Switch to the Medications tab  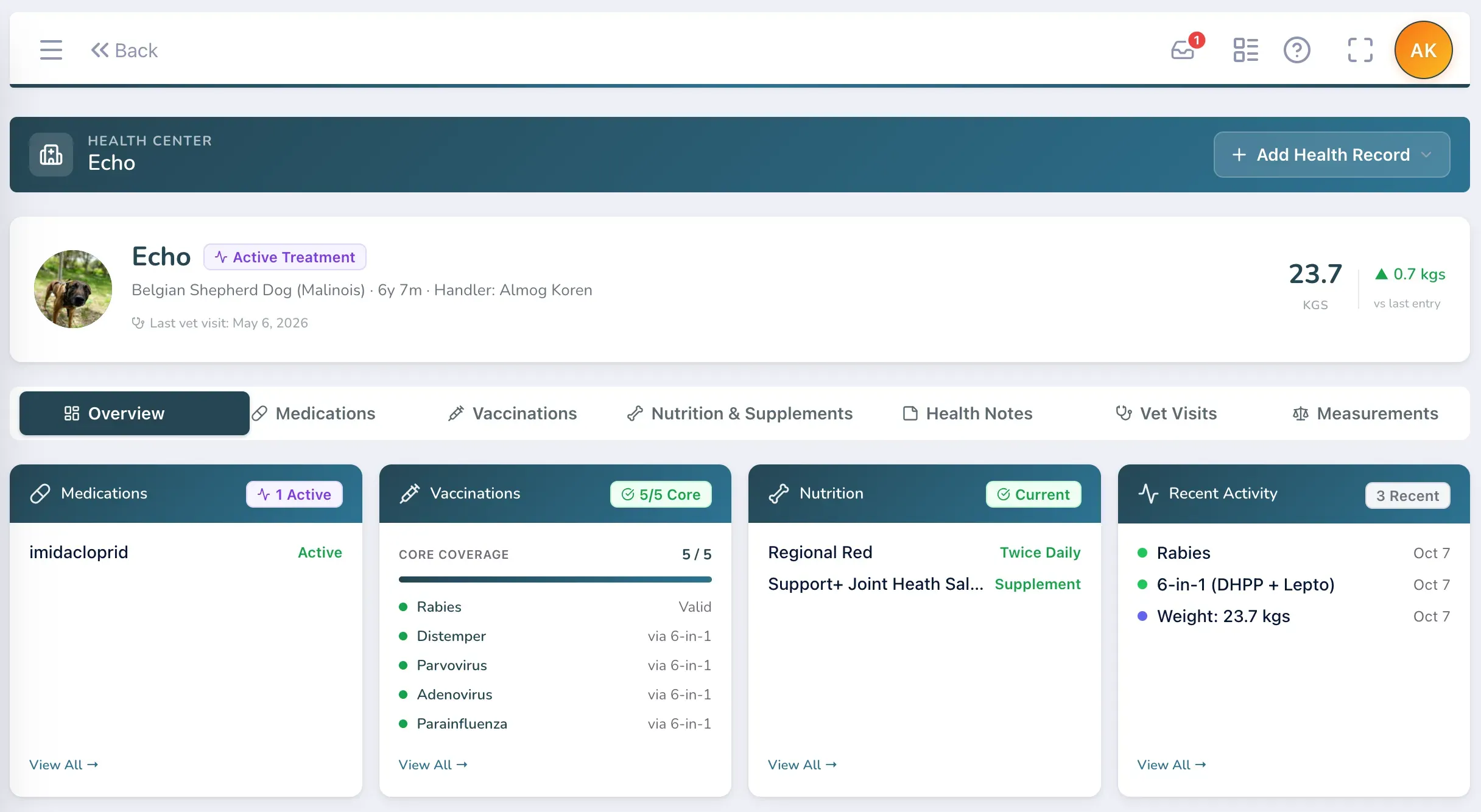(x=314, y=413)
